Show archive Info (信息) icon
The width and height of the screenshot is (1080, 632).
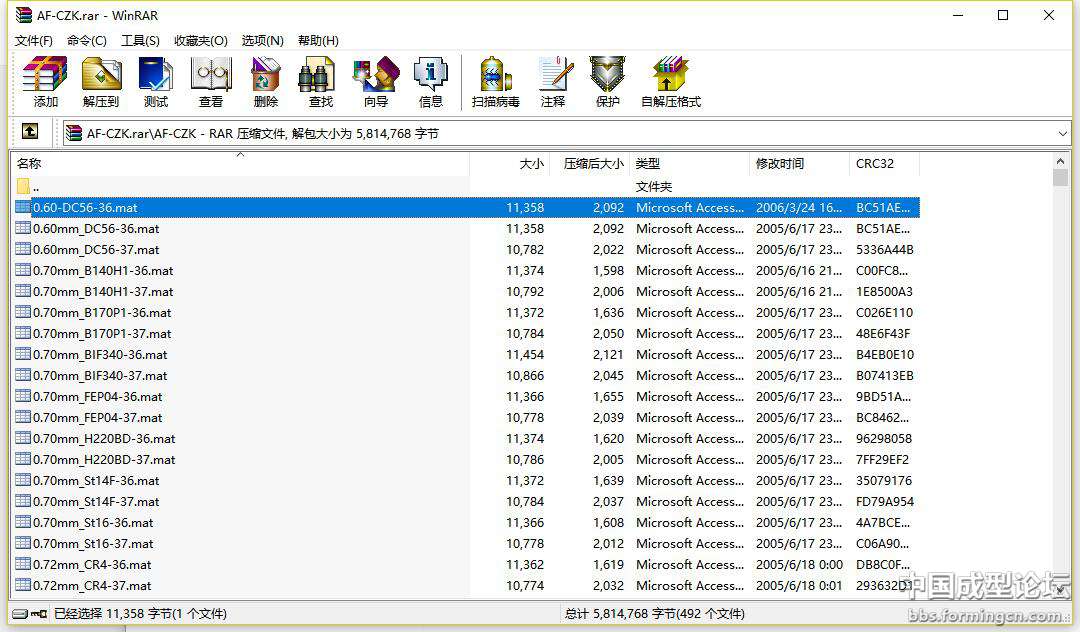click(431, 80)
